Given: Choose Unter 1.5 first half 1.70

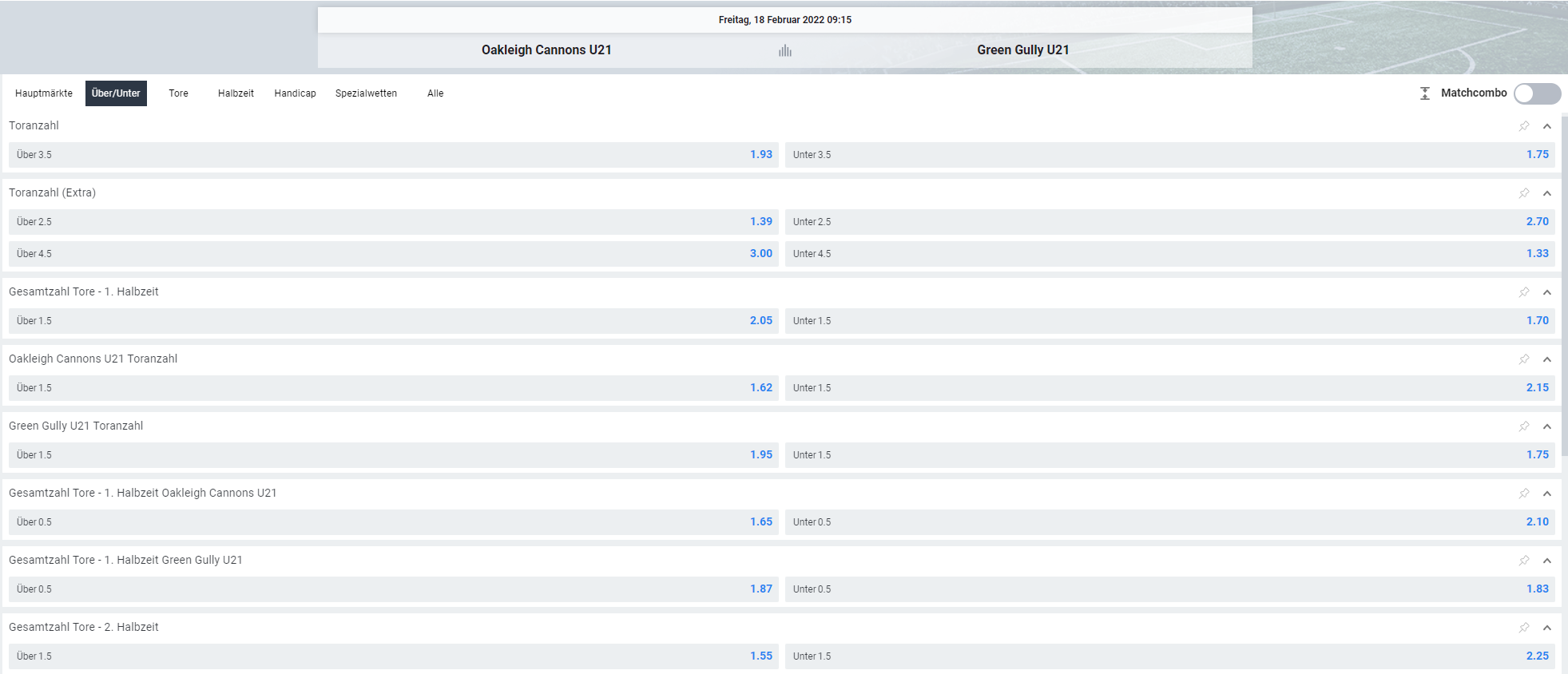Looking at the screenshot, I should click(1170, 321).
